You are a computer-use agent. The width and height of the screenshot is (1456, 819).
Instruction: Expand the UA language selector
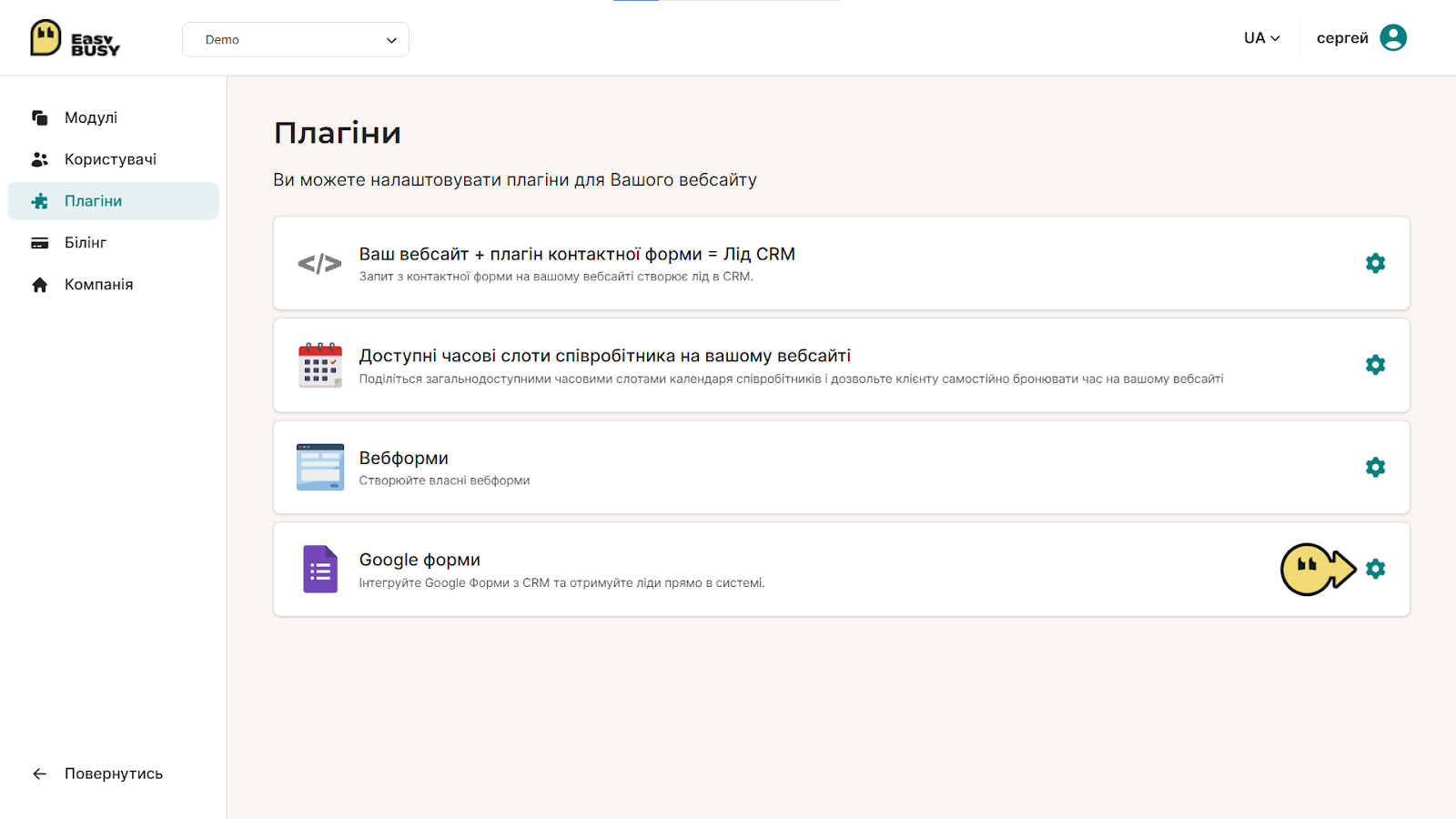[x=1262, y=38]
